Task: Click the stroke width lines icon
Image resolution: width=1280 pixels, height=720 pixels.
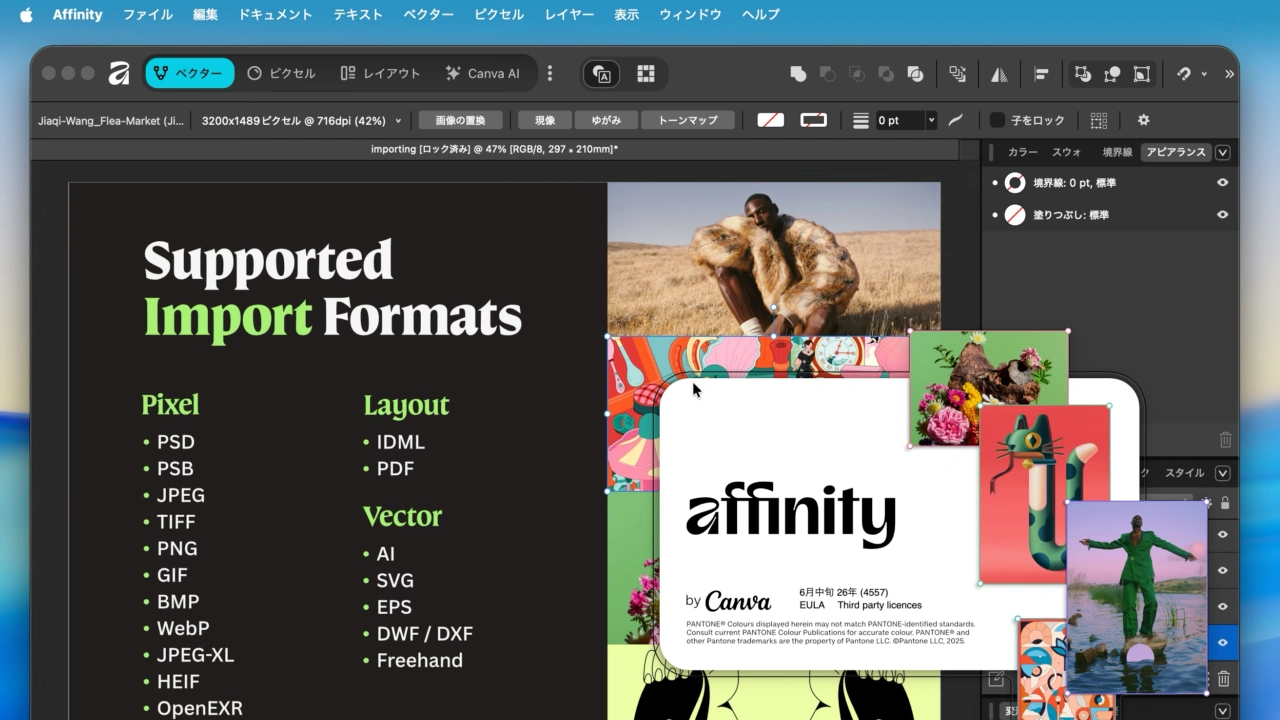Action: 861,120
